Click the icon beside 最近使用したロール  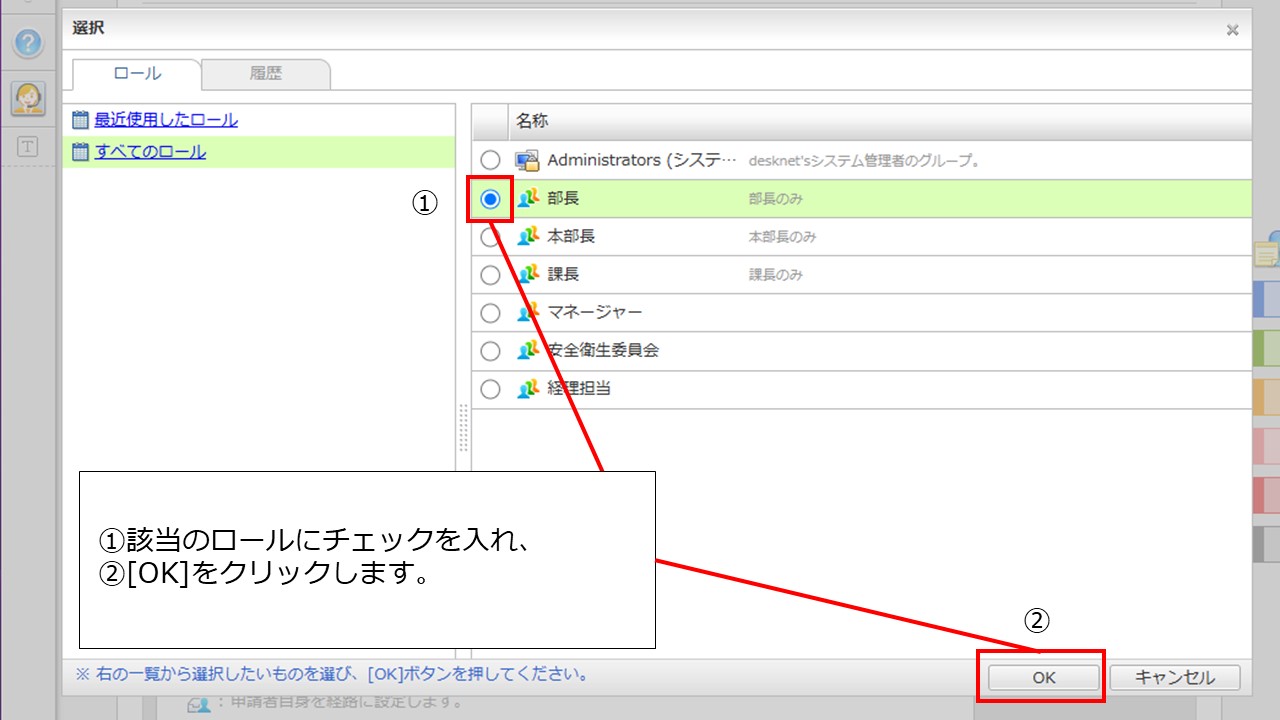pos(81,120)
